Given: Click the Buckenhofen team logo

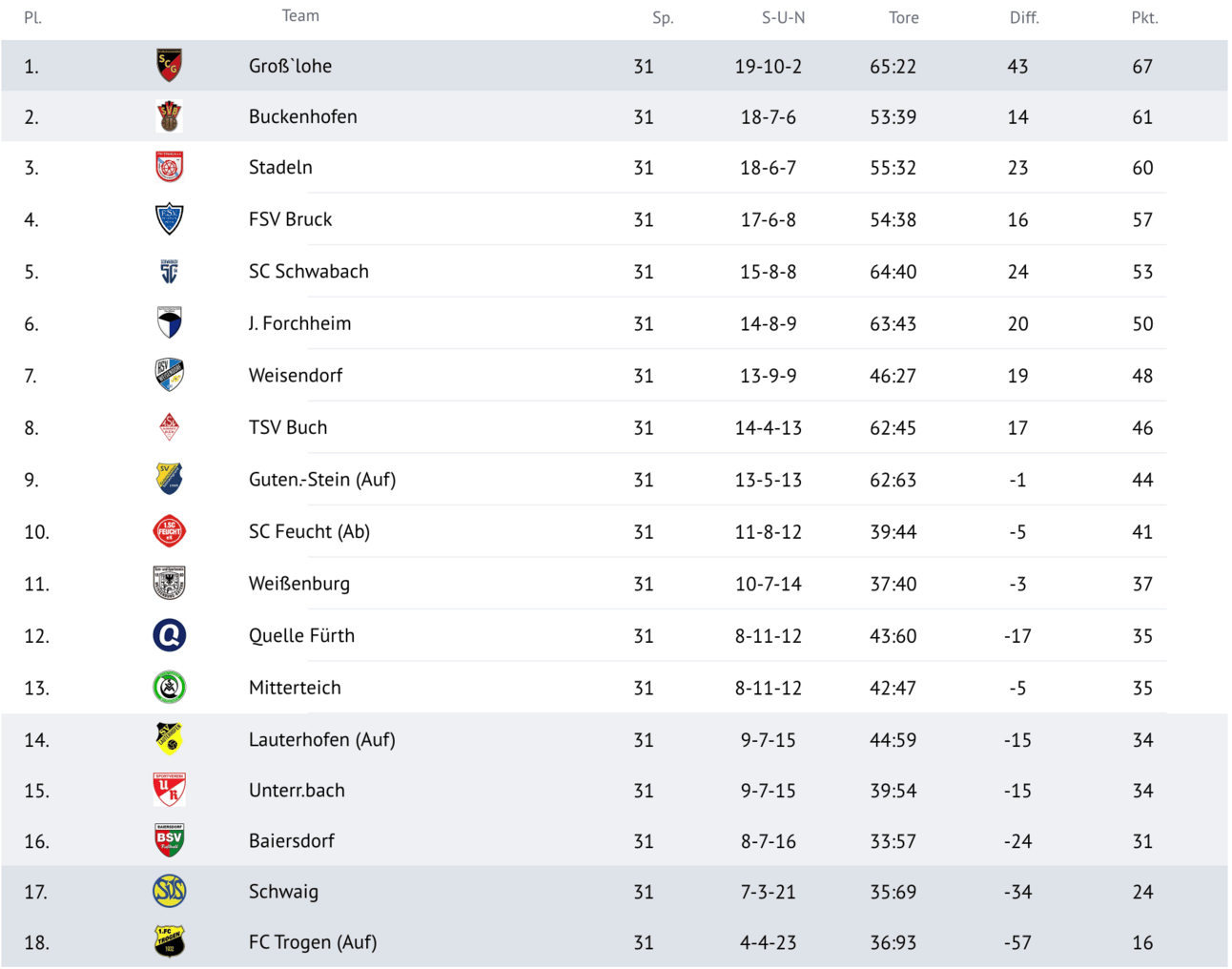Looking at the screenshot, I should click(x=169, y=116).
